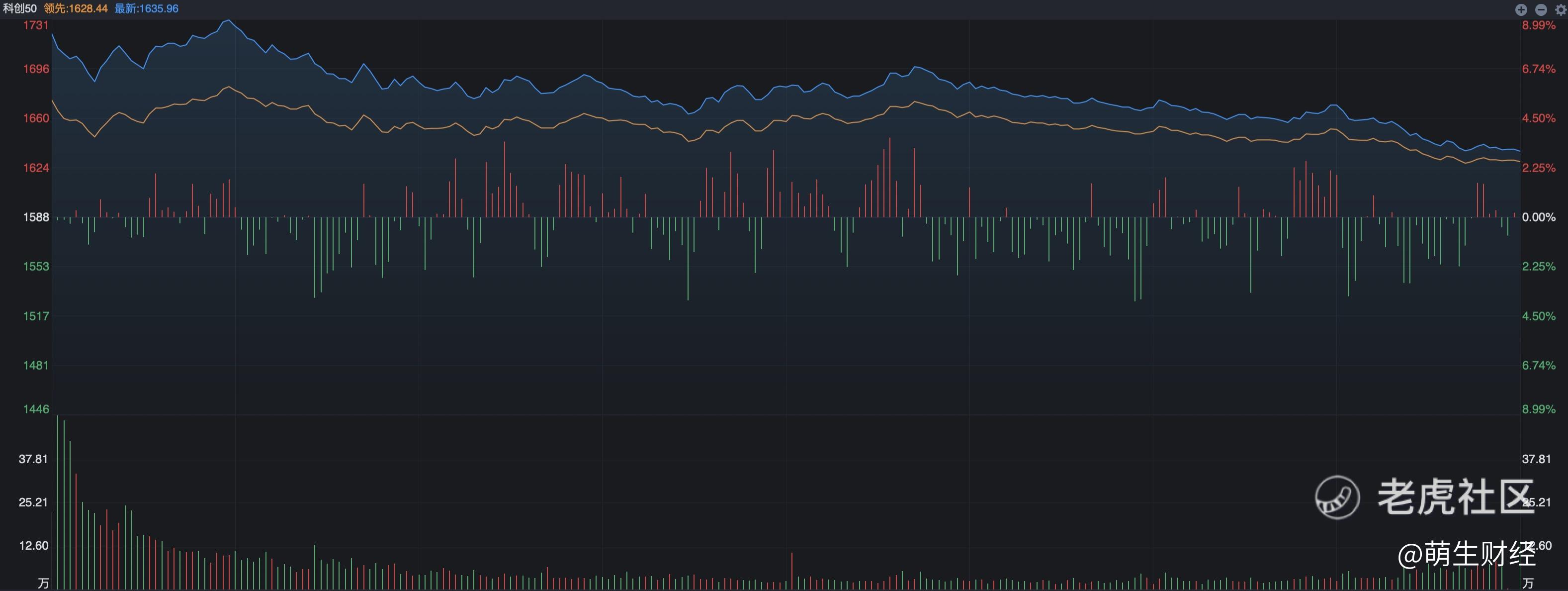
Task: Click the 25.21 label on the left volume axis
Action: [x=33, y=502]
